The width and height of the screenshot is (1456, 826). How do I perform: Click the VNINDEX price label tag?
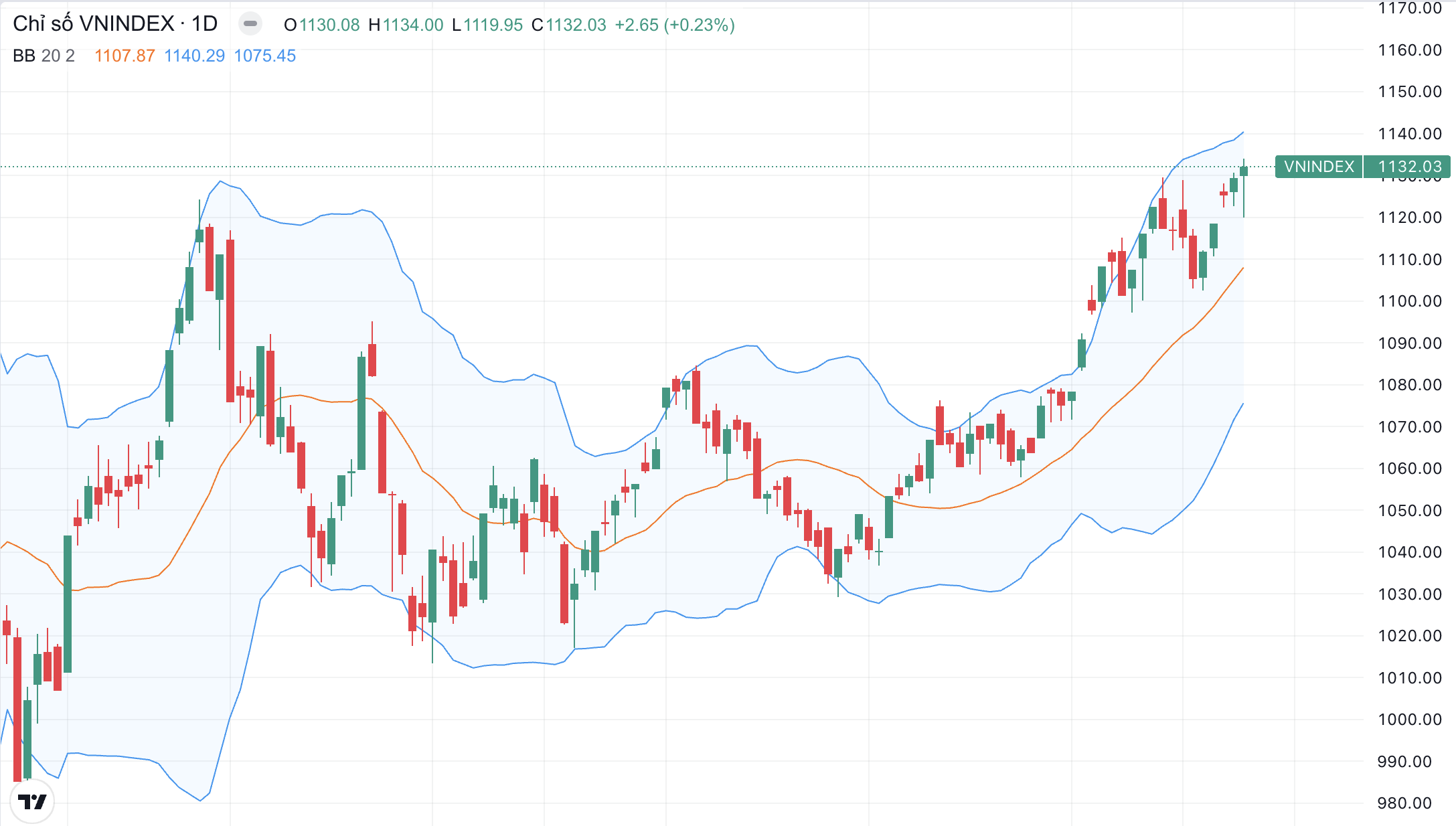click(x=1319, y=167)
